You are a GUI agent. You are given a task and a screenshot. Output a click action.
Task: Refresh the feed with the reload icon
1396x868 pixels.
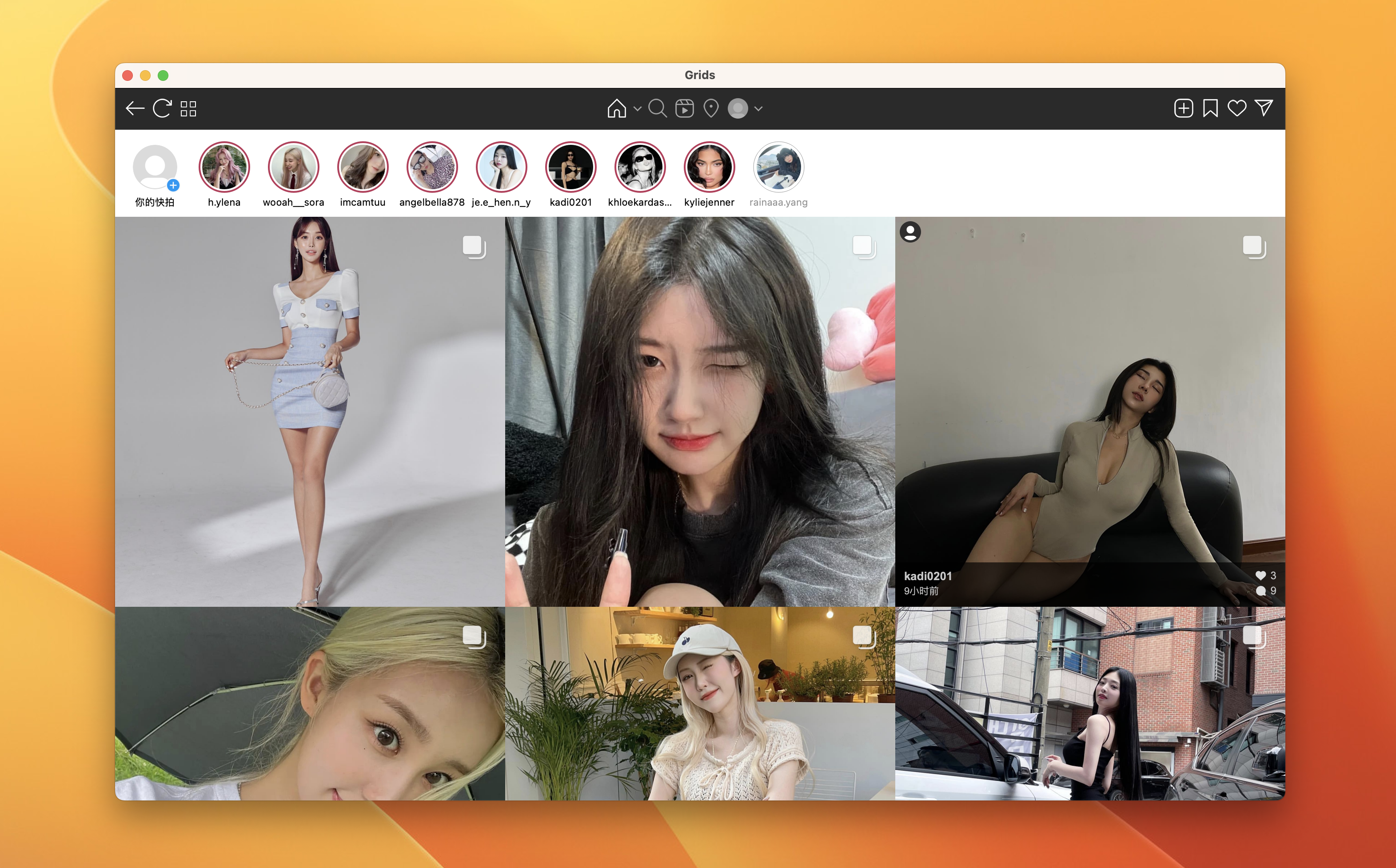[x=162, y=108]
